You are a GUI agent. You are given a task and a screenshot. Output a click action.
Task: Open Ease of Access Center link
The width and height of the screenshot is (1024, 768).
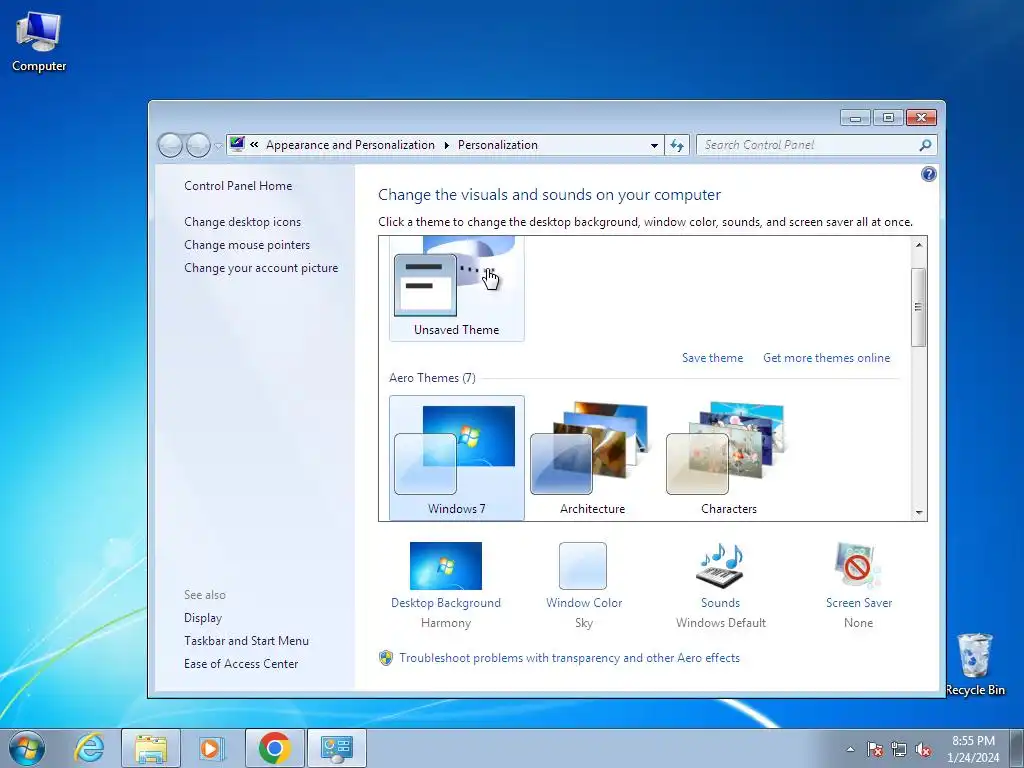(x=241, y=664)
